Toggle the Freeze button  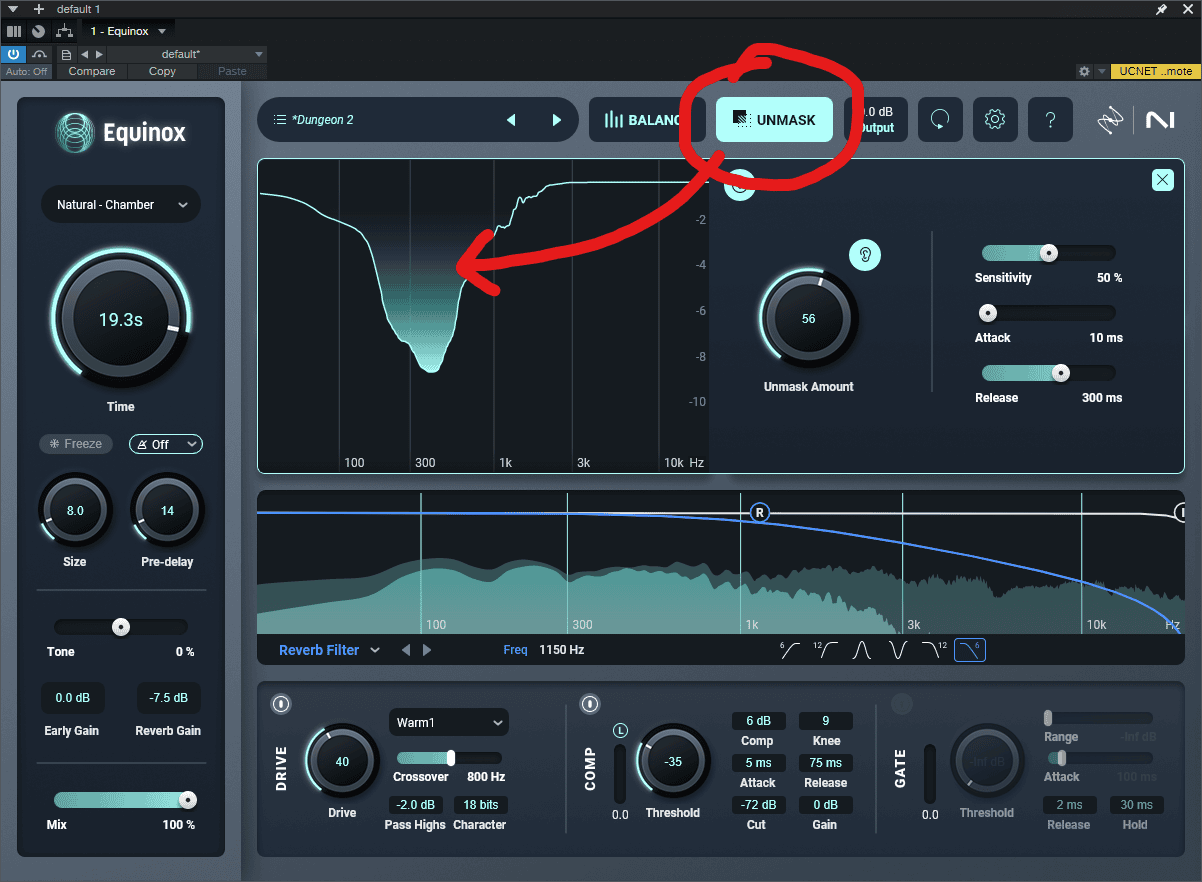click(x=76, y=444)
